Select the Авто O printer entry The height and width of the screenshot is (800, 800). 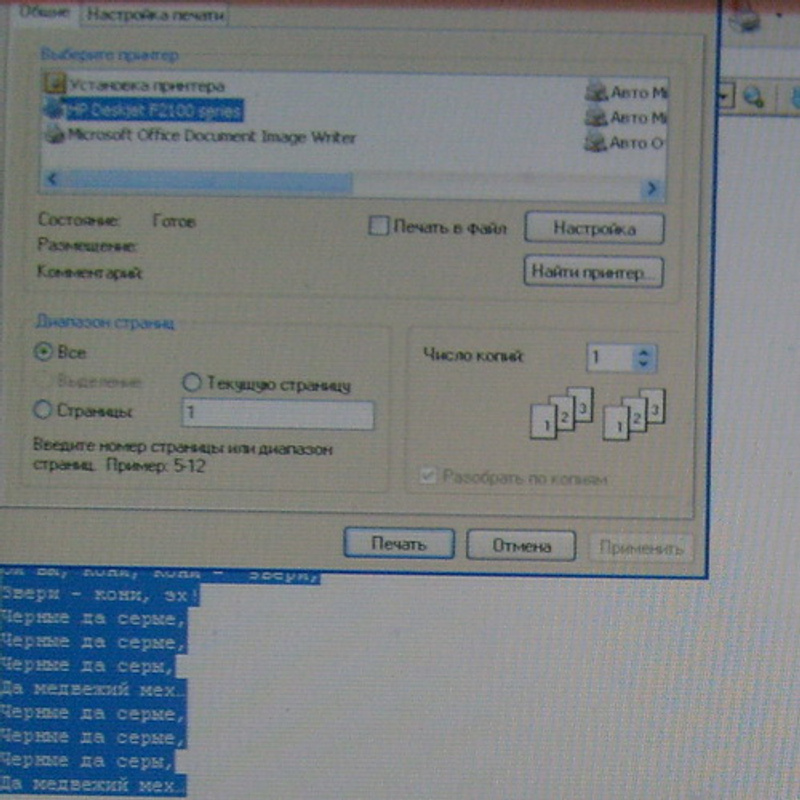[x=624, y=143]
